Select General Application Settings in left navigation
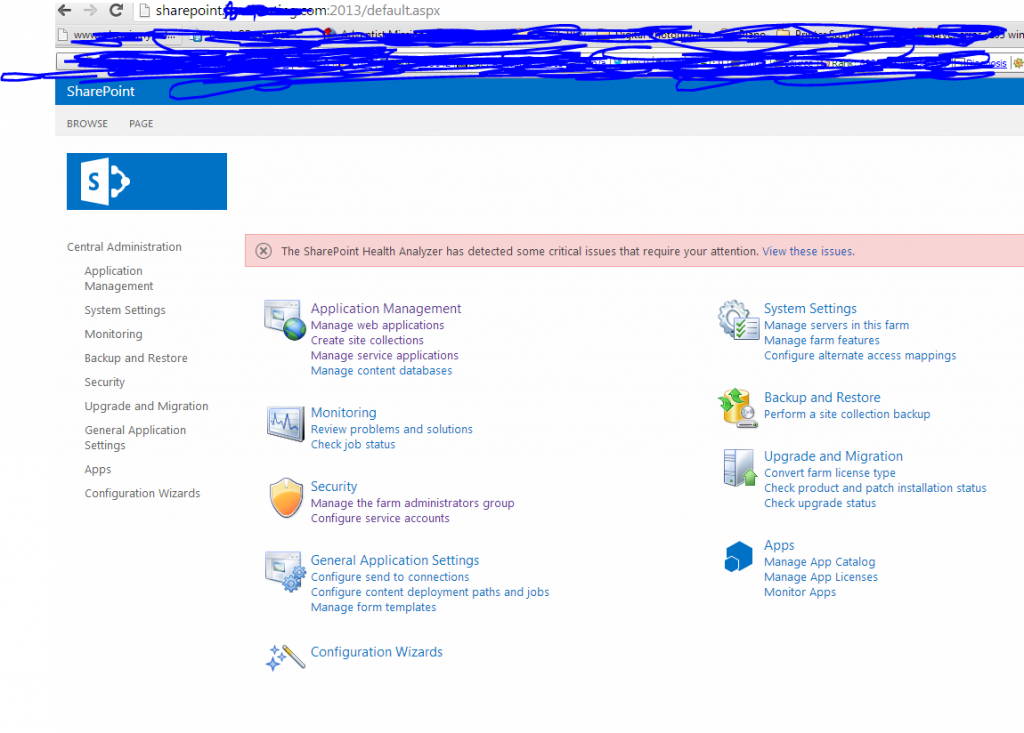Screen dimensions: 1024x733 (135, 438)
